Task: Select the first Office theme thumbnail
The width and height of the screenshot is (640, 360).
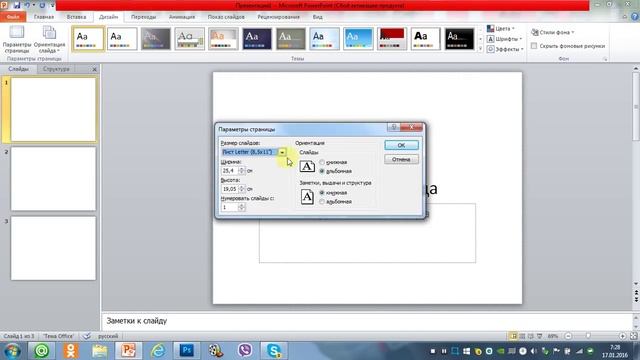Action: tap(88, 39)
